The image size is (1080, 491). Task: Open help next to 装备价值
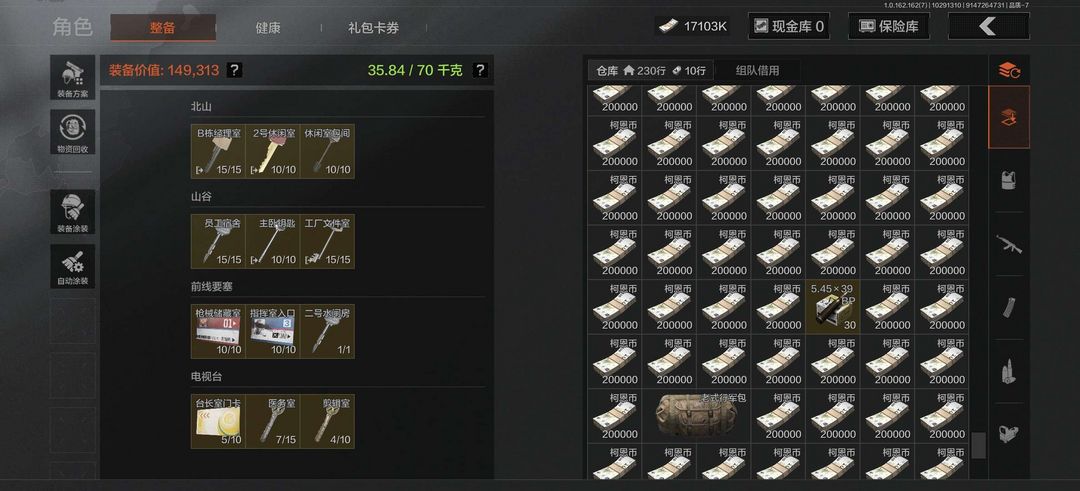tap(234, 70)
